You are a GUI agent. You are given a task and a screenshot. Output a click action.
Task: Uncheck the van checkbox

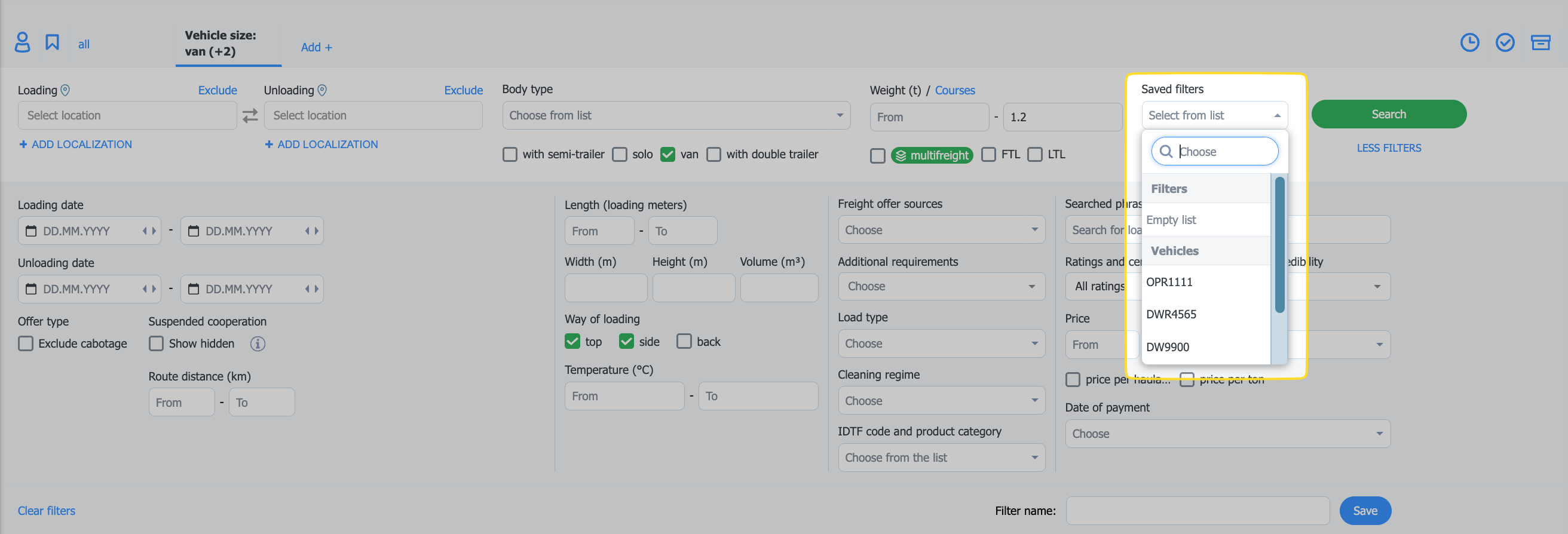(667, 155)
